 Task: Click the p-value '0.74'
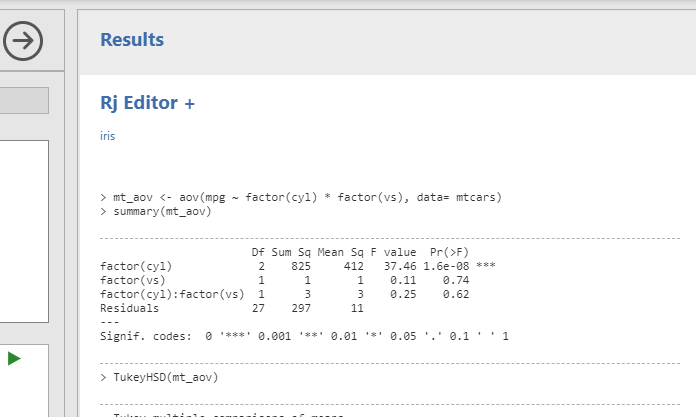[x=456, y=280]
